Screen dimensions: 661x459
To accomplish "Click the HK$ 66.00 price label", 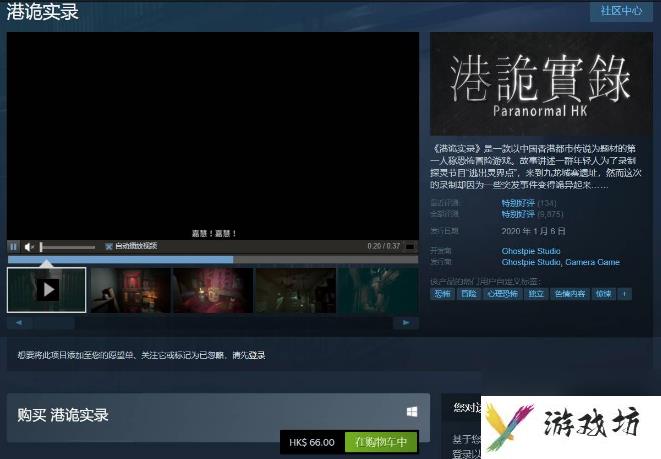I will [312, 443].
